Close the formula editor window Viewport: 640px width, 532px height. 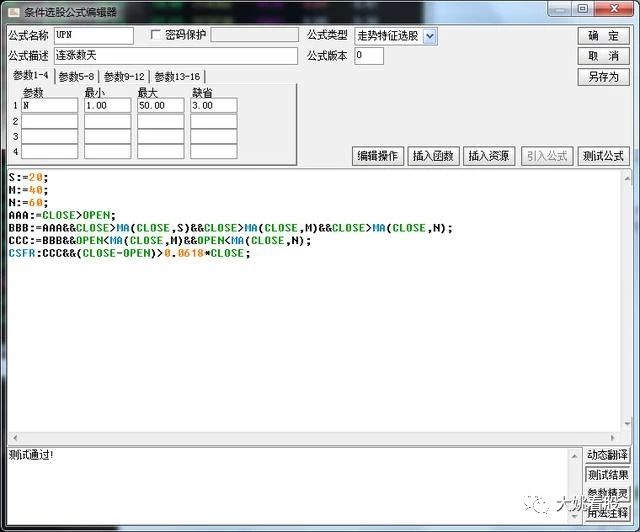pyautogui.click(x=618, y=11)
